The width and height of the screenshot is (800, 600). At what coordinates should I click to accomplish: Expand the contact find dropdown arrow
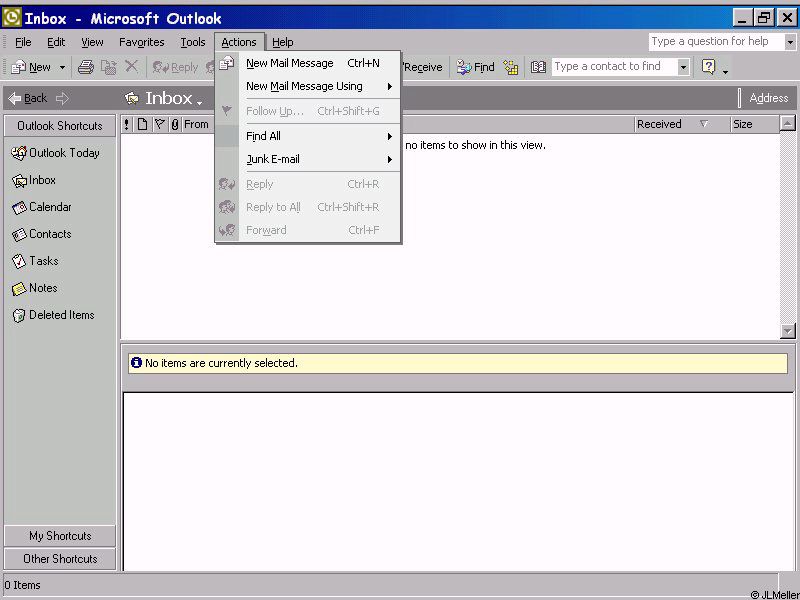[683, 67]
